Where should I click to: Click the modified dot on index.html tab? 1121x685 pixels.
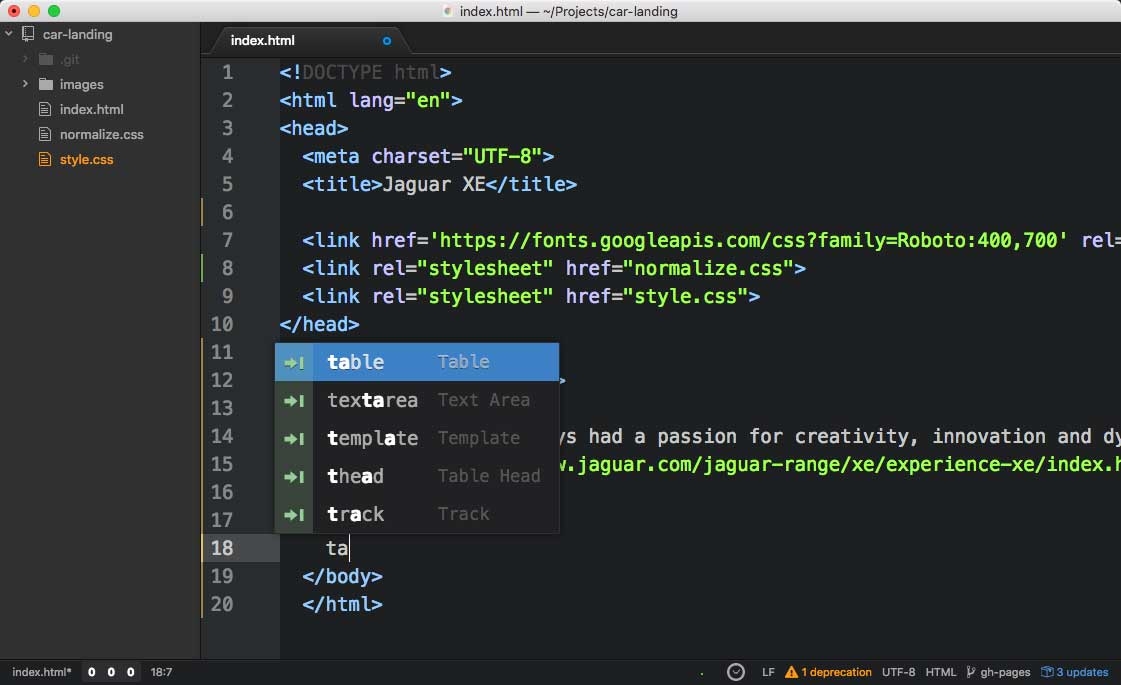[387, 41]
